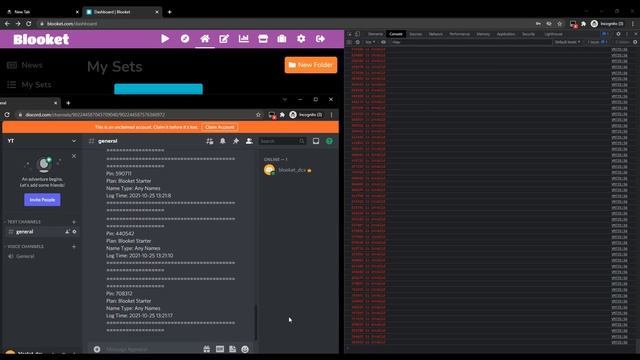Image resolution: width=640 pixels, height=360 pixels.
Task: Open Default levels dropdown in console
Action: coord(567,42)
